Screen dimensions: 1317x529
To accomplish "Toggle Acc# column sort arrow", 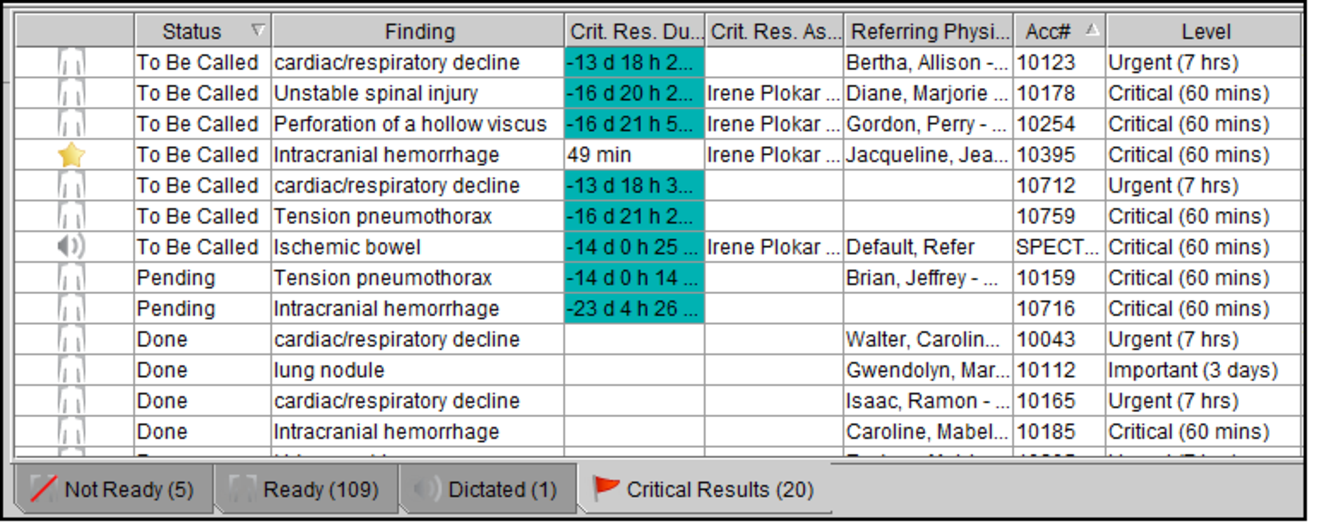I will pos(1092,31).
